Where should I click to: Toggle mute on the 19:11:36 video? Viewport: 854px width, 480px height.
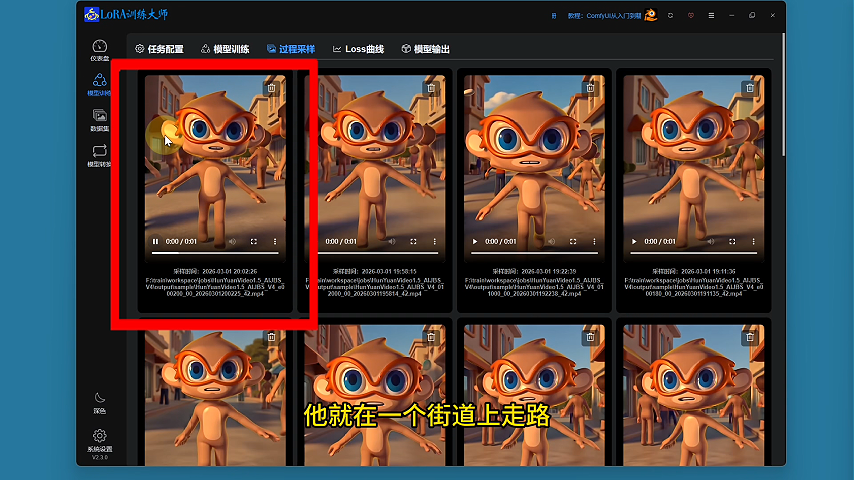pyautogui.click(x=711, y=241)
